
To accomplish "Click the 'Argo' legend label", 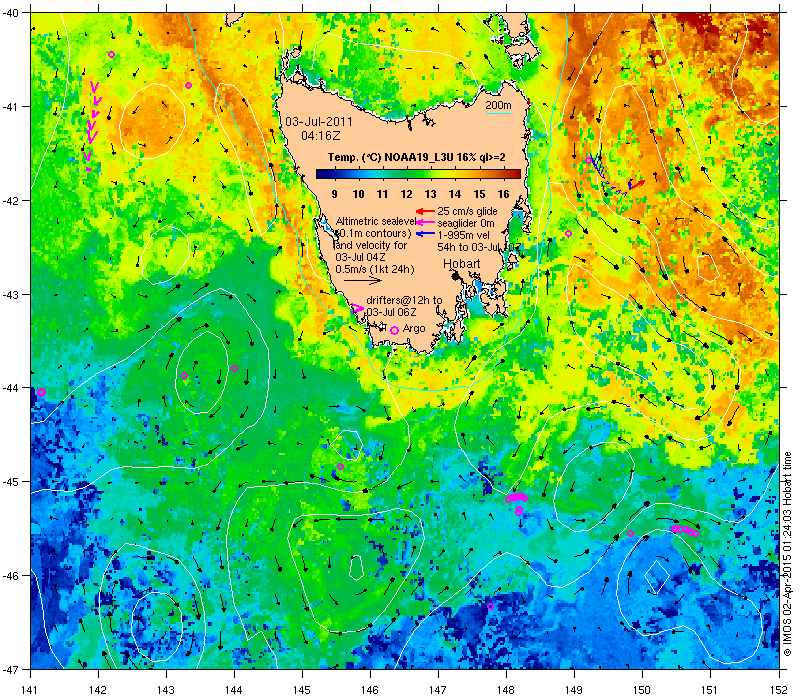I will pos(414,329).
